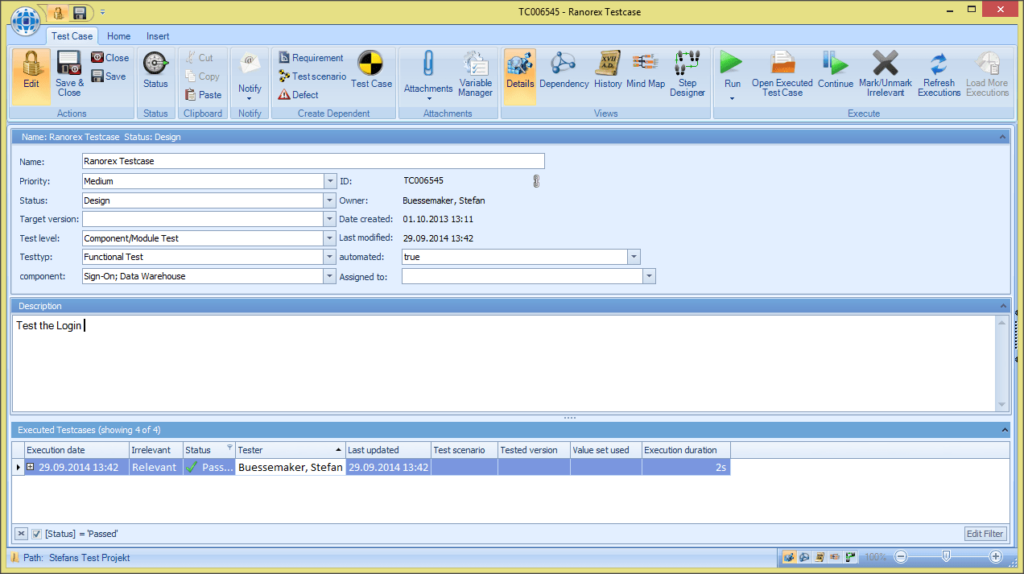1024x574 pixels.
Task: Open the Testtyp dropdown arrow
Action: click(330, 257)
